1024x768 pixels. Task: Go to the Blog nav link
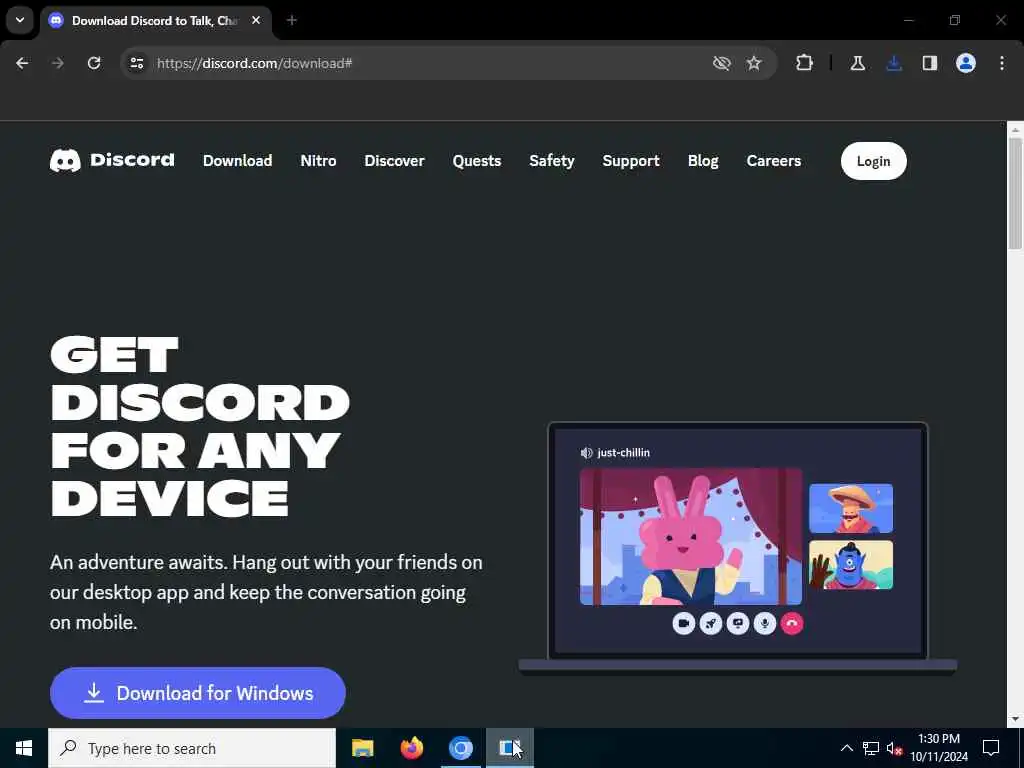point(703,161)
